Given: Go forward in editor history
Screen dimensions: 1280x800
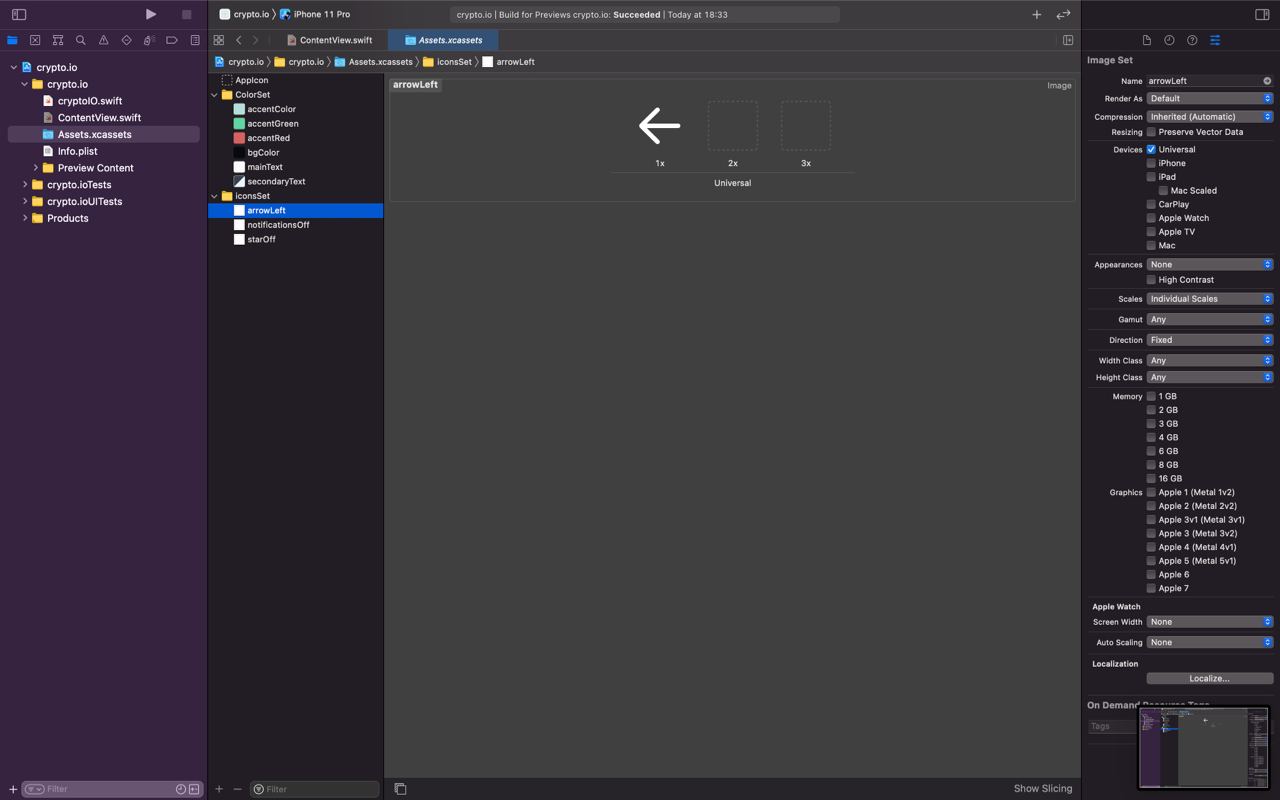Looking at the screenshot, I should (255, 40).
